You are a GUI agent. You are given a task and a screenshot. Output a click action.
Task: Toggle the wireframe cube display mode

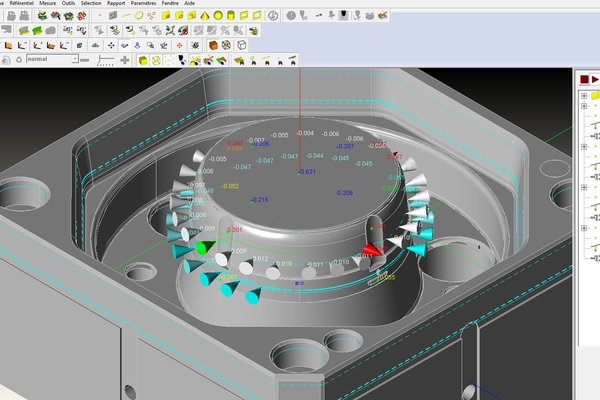pyautogui.click(x=240, y=46)
